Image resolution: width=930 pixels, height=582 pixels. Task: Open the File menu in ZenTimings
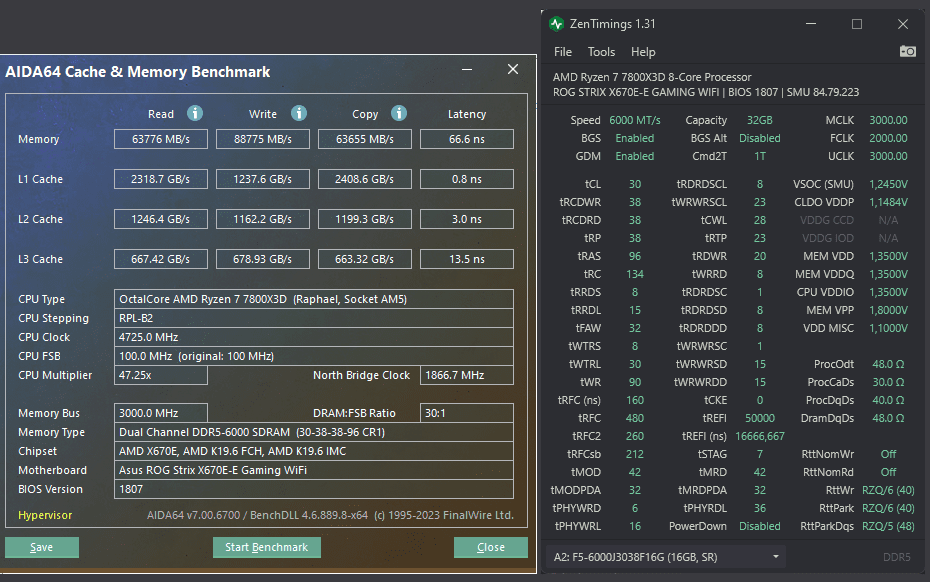click(563, 52)
